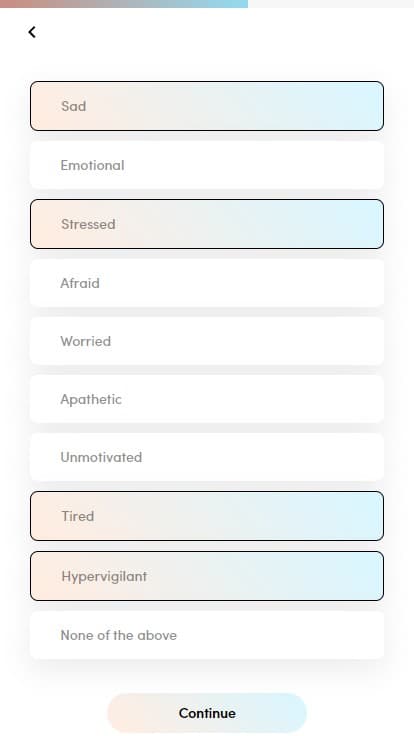Viewport: 414px width, 736px height.
Task: Click the Continue button
Action: coord(207,713)
